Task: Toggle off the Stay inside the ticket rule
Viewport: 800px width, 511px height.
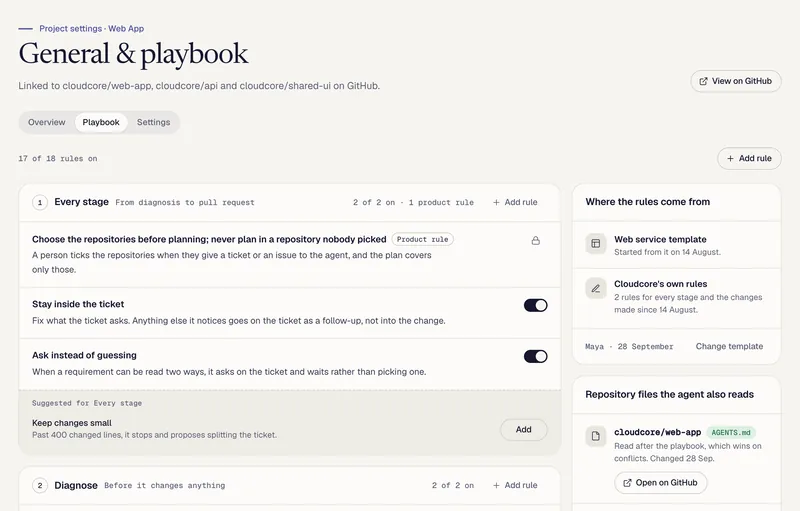Action: (x=535, y=305)
